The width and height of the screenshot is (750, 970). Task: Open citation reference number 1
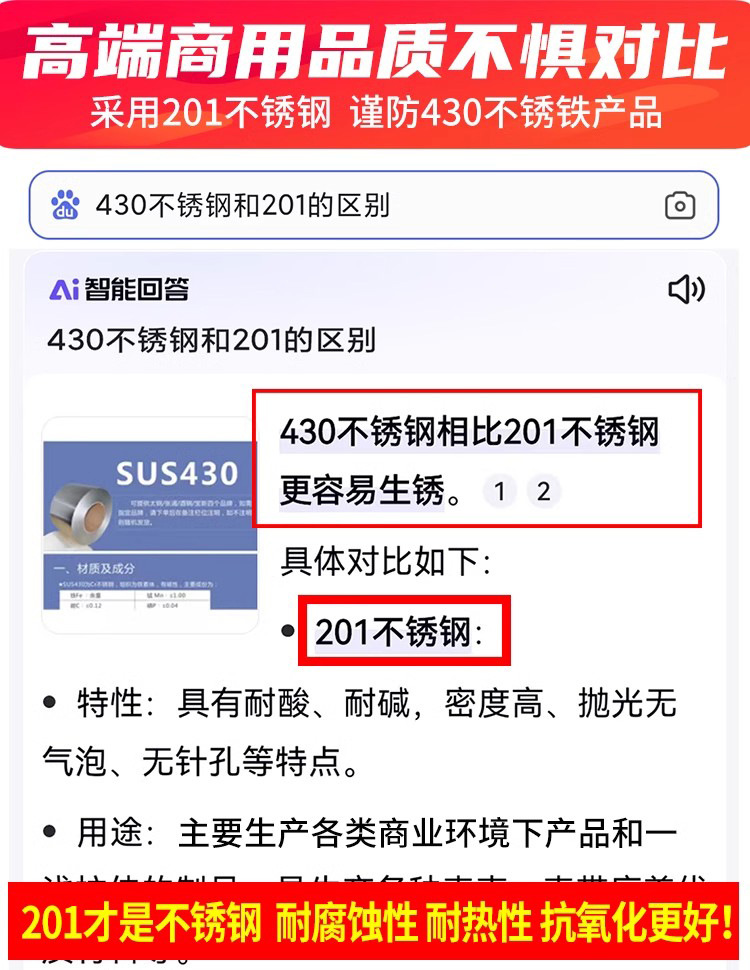click(x=500, y=491)
